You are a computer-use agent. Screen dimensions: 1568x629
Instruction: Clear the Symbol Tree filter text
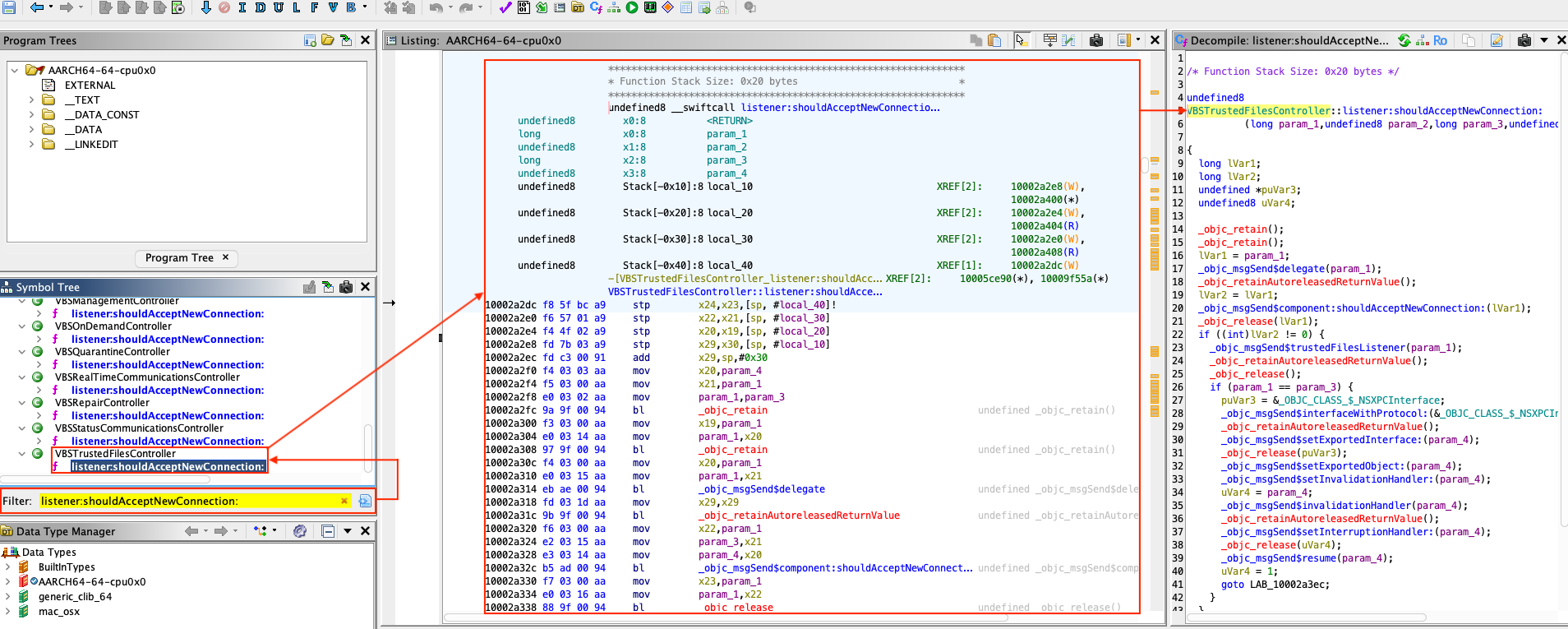pyautogui.click(x=344, y=501)
